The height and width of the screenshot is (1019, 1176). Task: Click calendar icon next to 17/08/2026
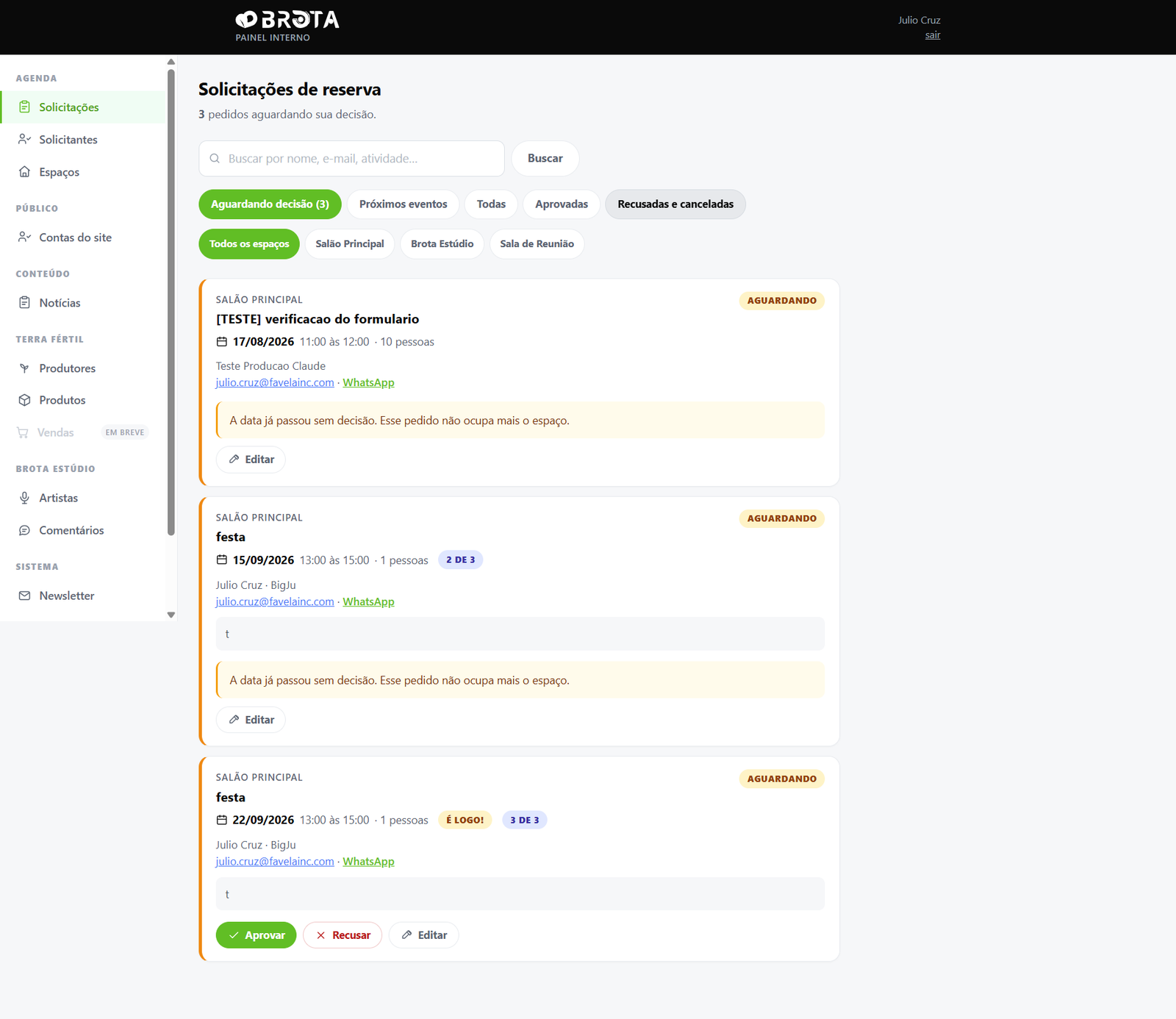tap(222, 342)
